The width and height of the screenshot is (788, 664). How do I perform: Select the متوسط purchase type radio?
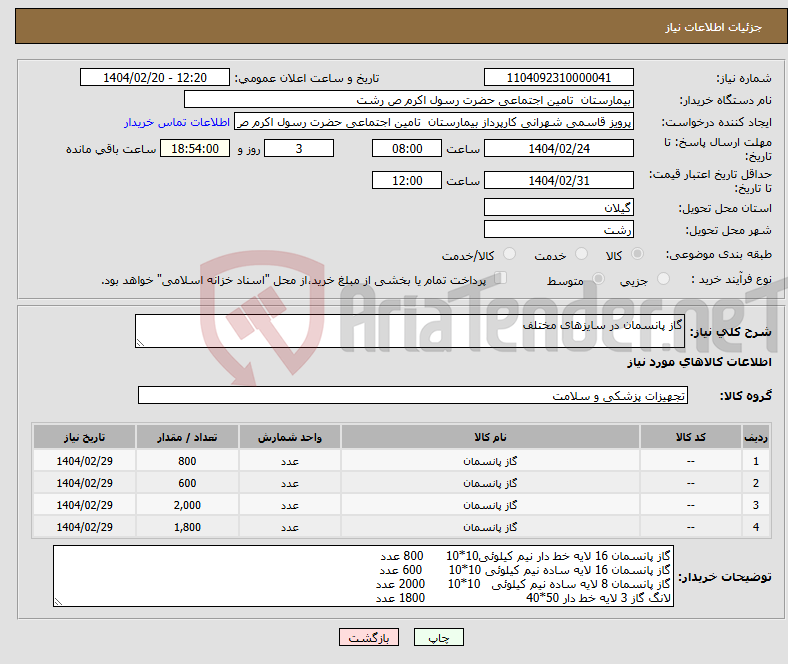(599, 278)
